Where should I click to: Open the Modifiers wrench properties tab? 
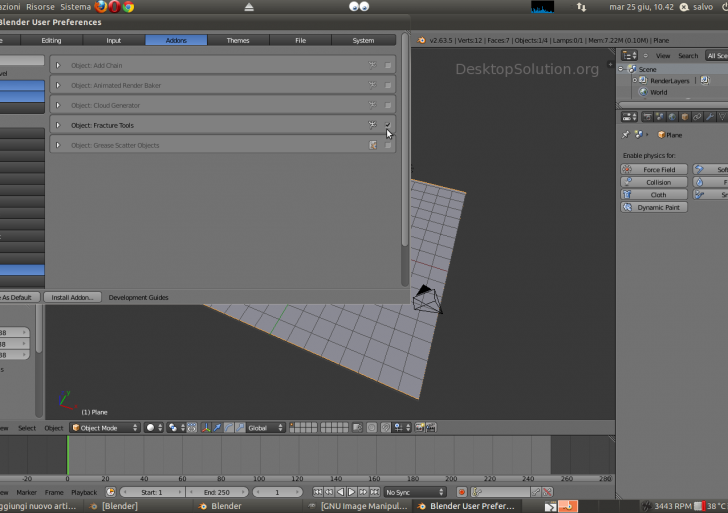(711, 117)
